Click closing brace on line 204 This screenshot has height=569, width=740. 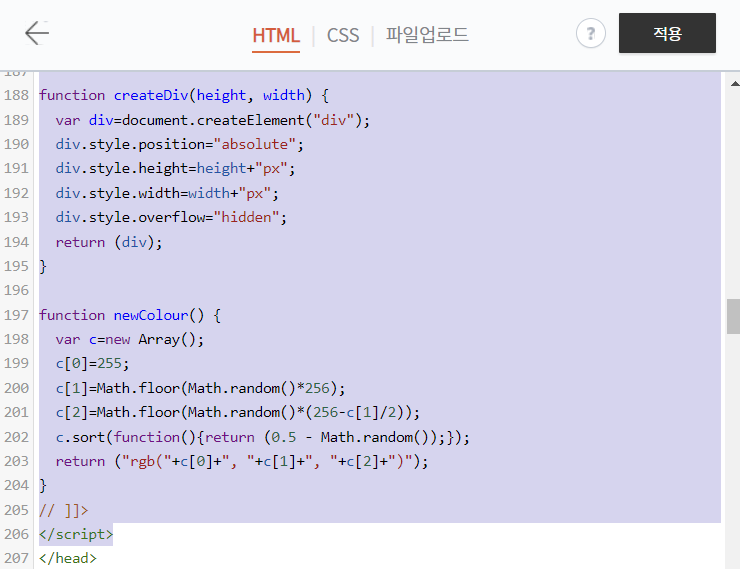pyautogui.click(x=43, y=486)
